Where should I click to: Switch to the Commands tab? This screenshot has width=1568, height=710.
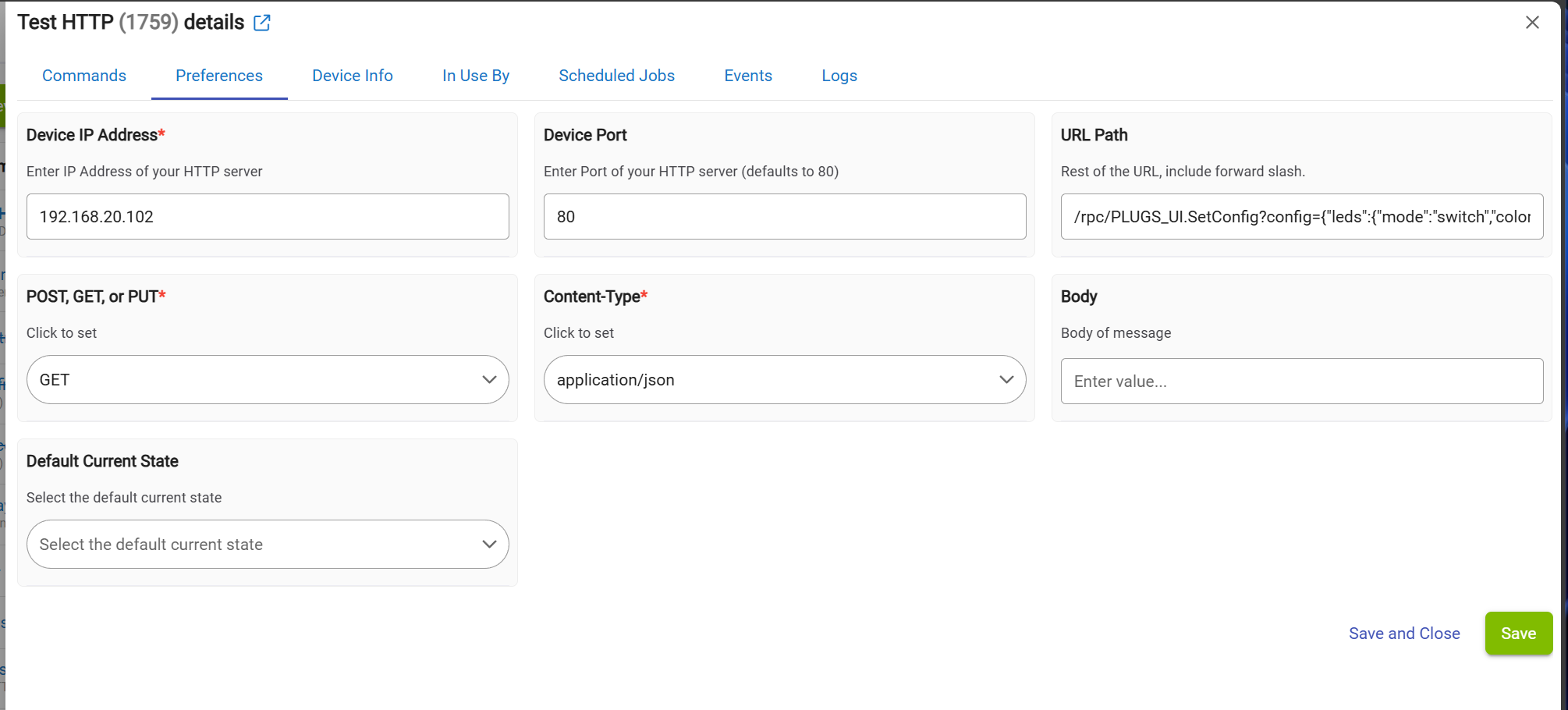(84, 76)
